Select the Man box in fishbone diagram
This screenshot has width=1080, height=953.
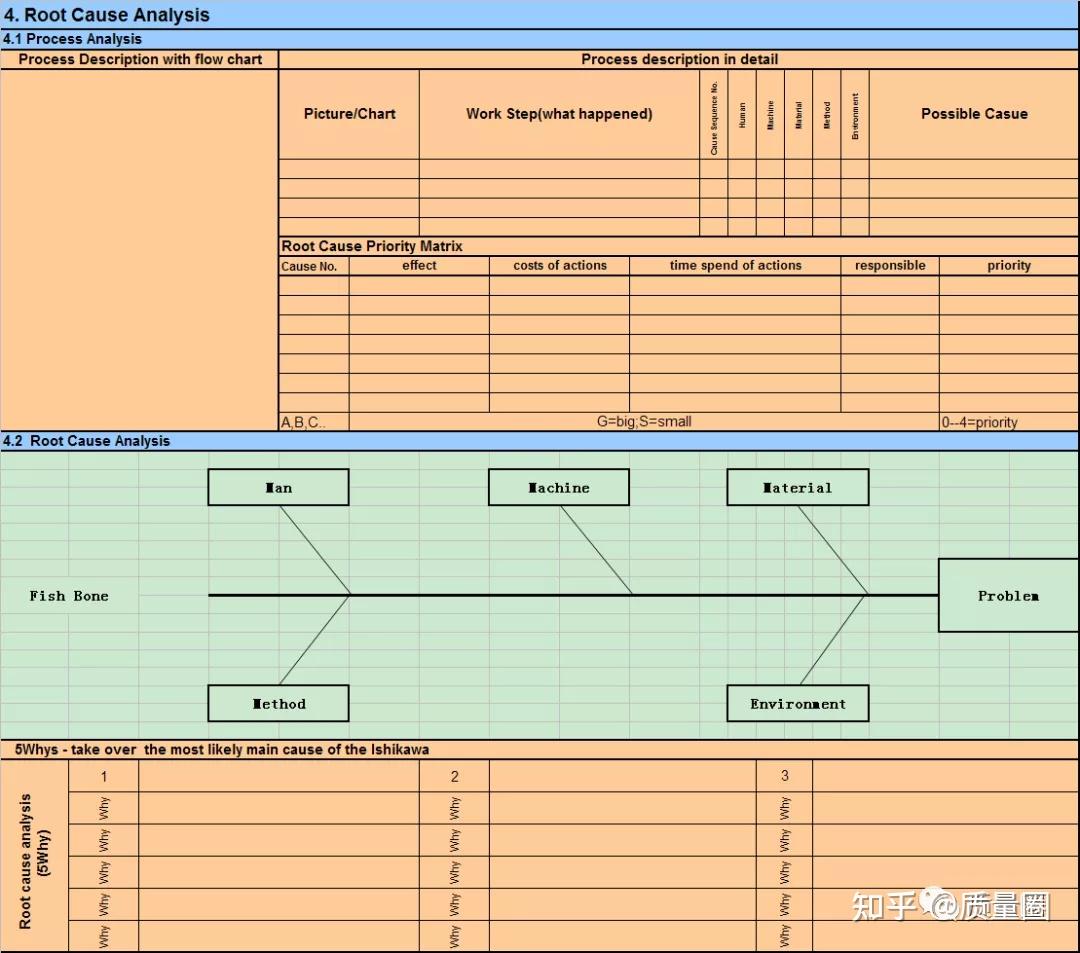(x=278, y=488)
